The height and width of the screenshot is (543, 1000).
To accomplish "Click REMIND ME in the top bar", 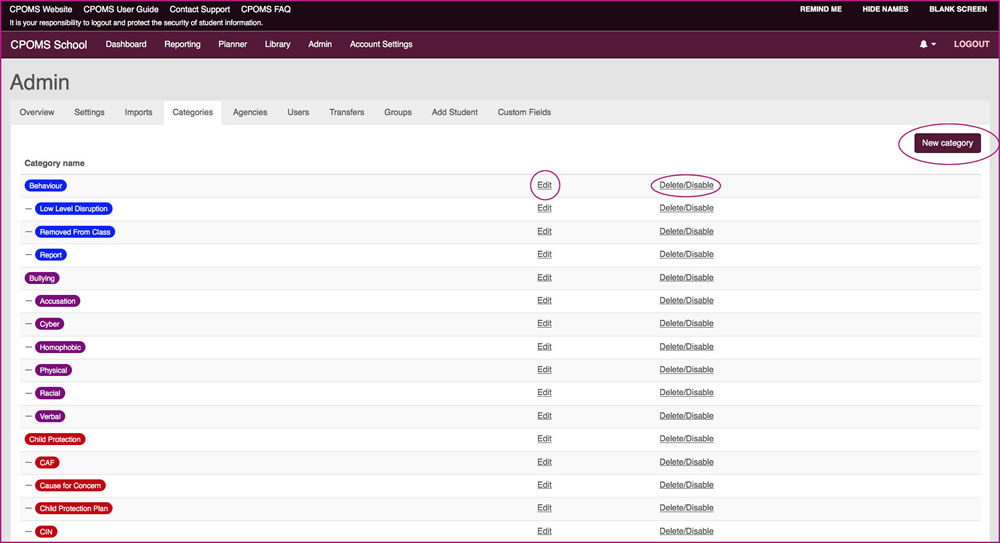I will coord(821,9).
